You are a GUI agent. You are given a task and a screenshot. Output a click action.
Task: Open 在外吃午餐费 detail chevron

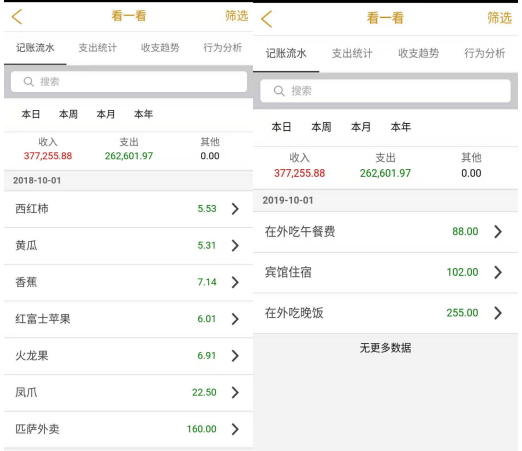click(498, 231)
